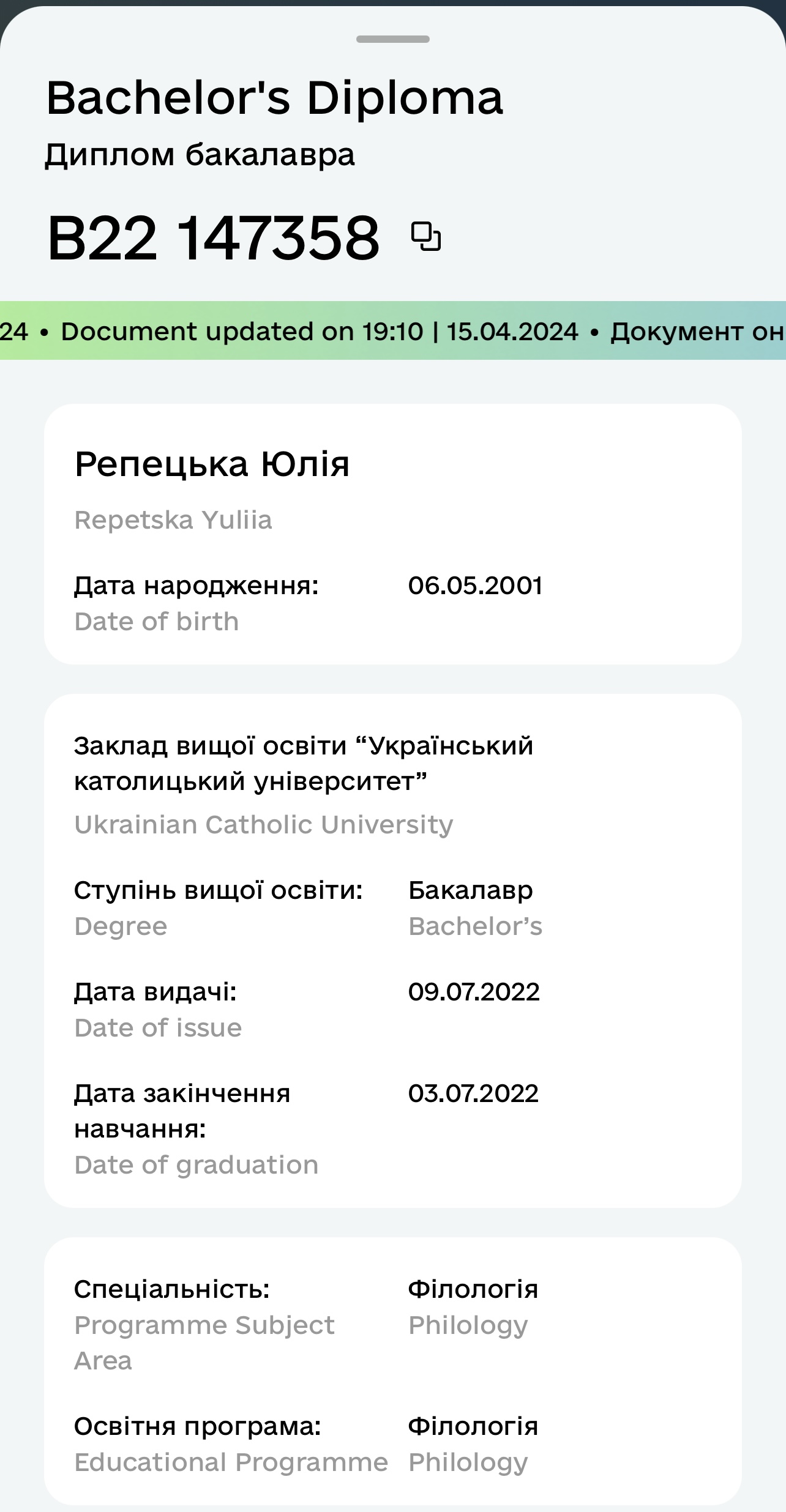
Task: Tap the sheet drag handle at top
Action: (393, 39)
